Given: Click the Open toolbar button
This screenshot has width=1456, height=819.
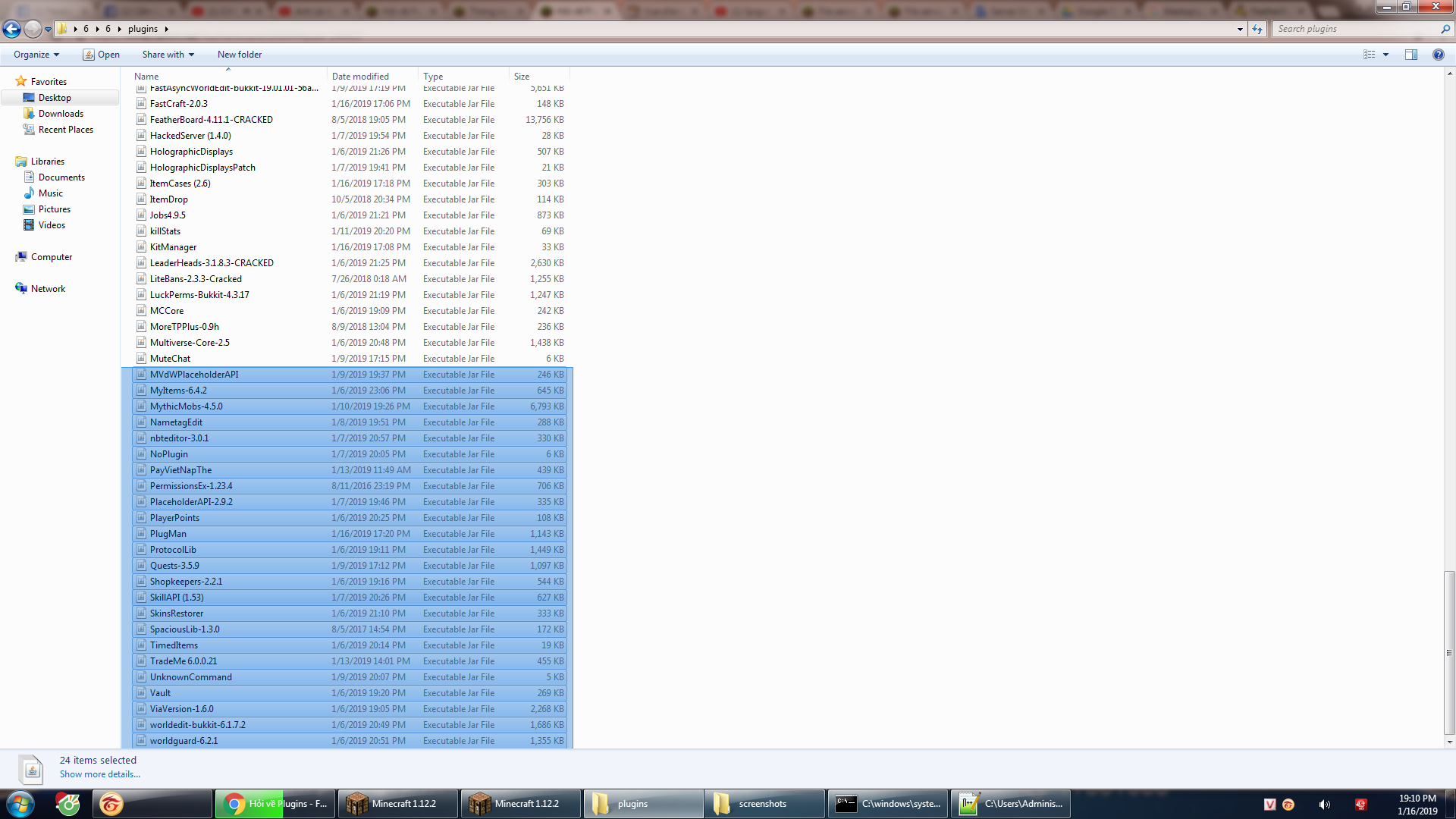Looking at the screenshot, I should pos(101,55).
